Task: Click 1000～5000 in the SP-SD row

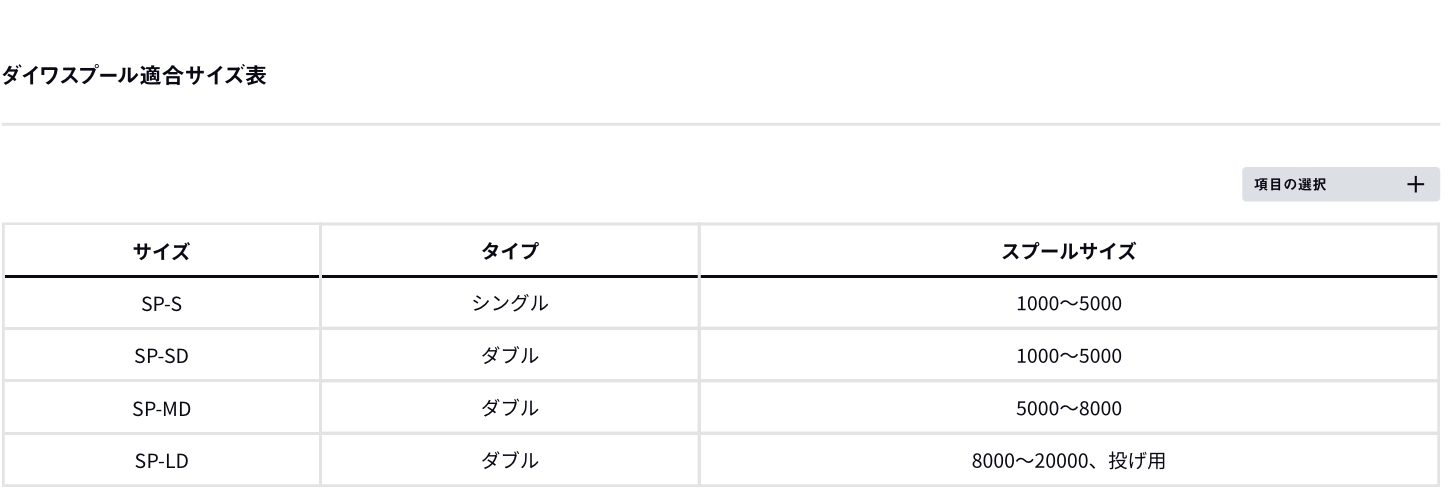Action: [1068, 356]
